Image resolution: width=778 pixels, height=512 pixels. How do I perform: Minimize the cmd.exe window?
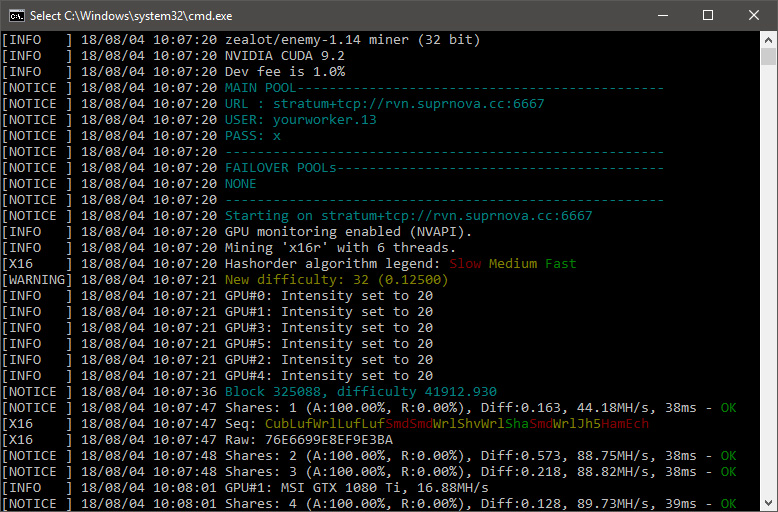pyautogui.click(x=663, y=15)
